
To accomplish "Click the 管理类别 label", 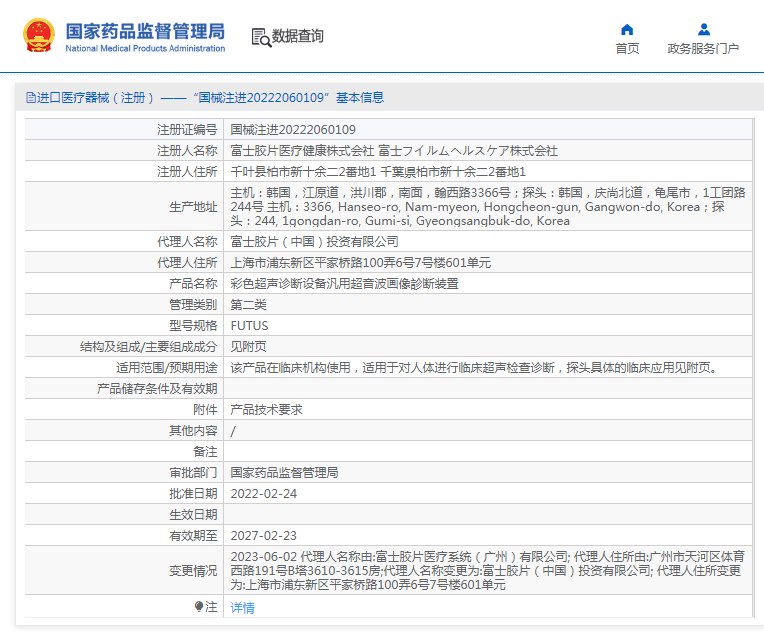I will (193, 305).
